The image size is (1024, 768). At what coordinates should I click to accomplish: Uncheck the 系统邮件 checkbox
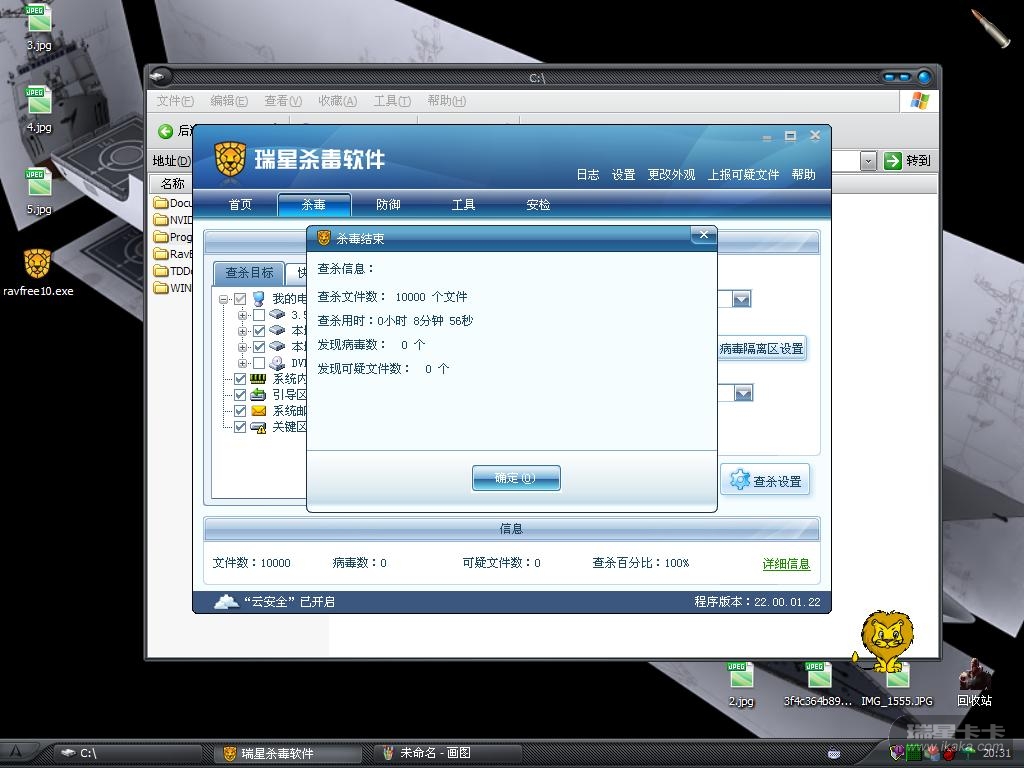pyautogui.click(x=240, y=411)
